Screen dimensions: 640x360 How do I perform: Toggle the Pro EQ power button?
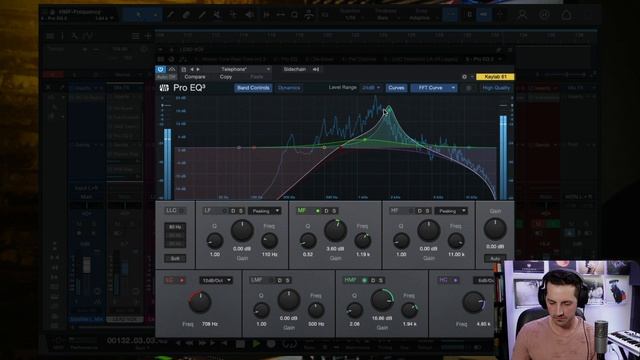[x=160, y=69]
